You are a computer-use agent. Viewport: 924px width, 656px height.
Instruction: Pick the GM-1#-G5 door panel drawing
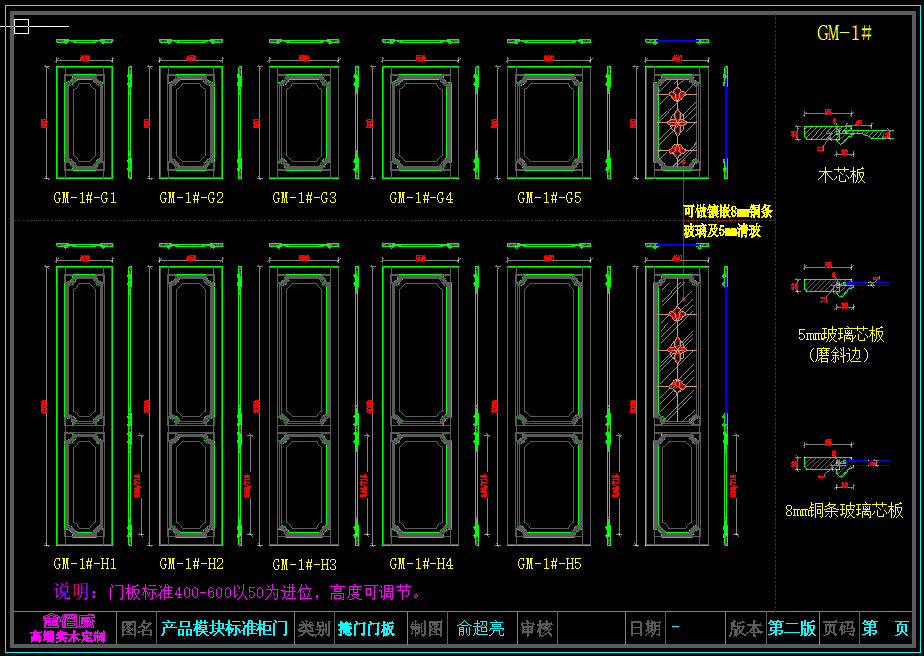548,123
